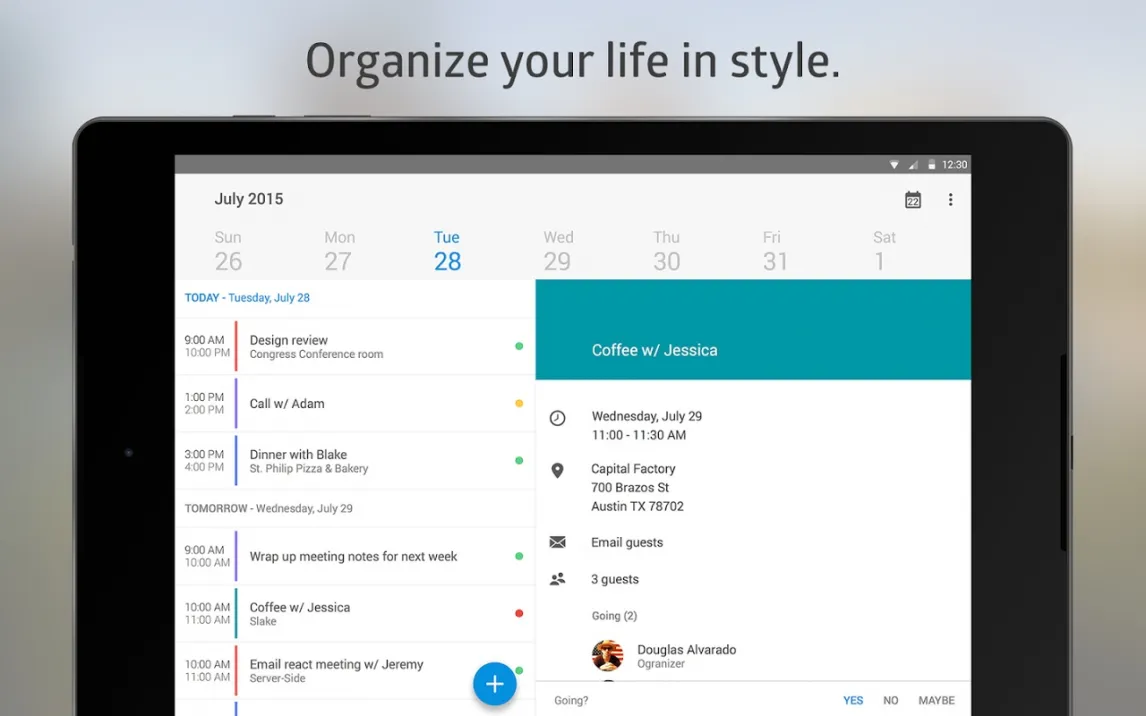Viewport: 1146px width, 716px height.
Task: Open the jump-to-today calendar icon
Action: tap(912, 200)
